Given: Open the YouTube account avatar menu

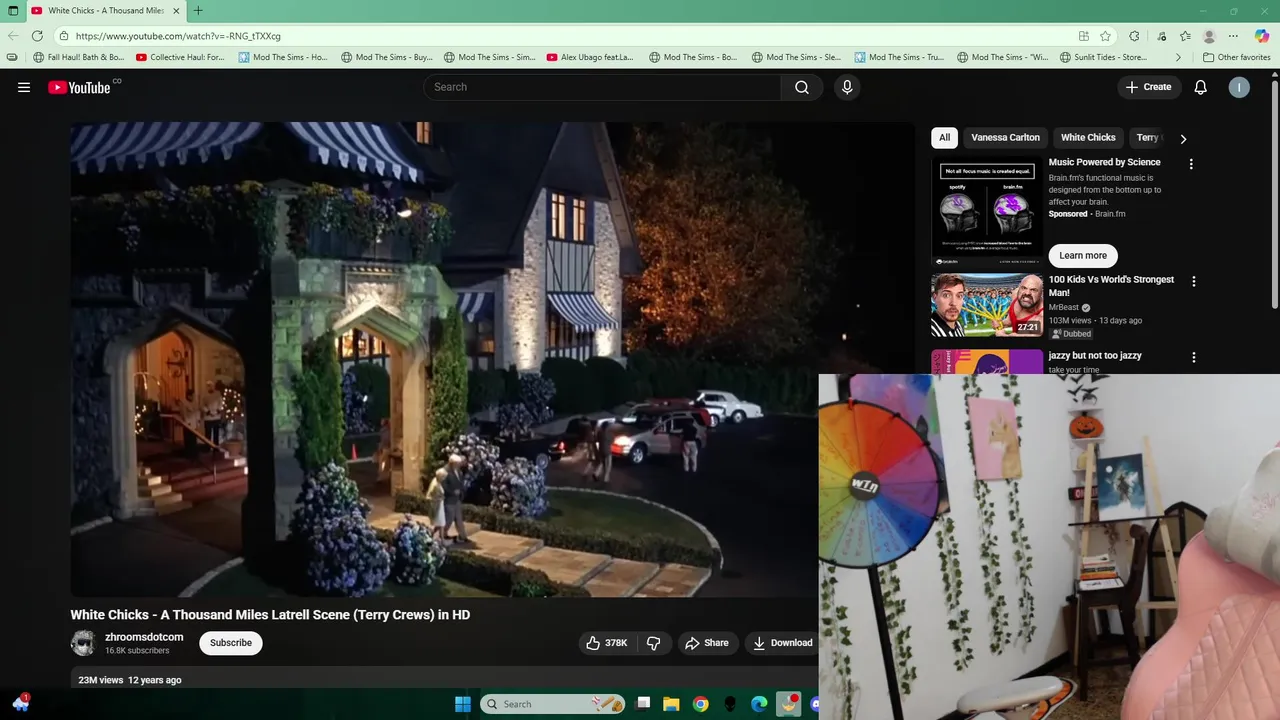Looking at the screenshot, I should click(x=1239, y=87).
